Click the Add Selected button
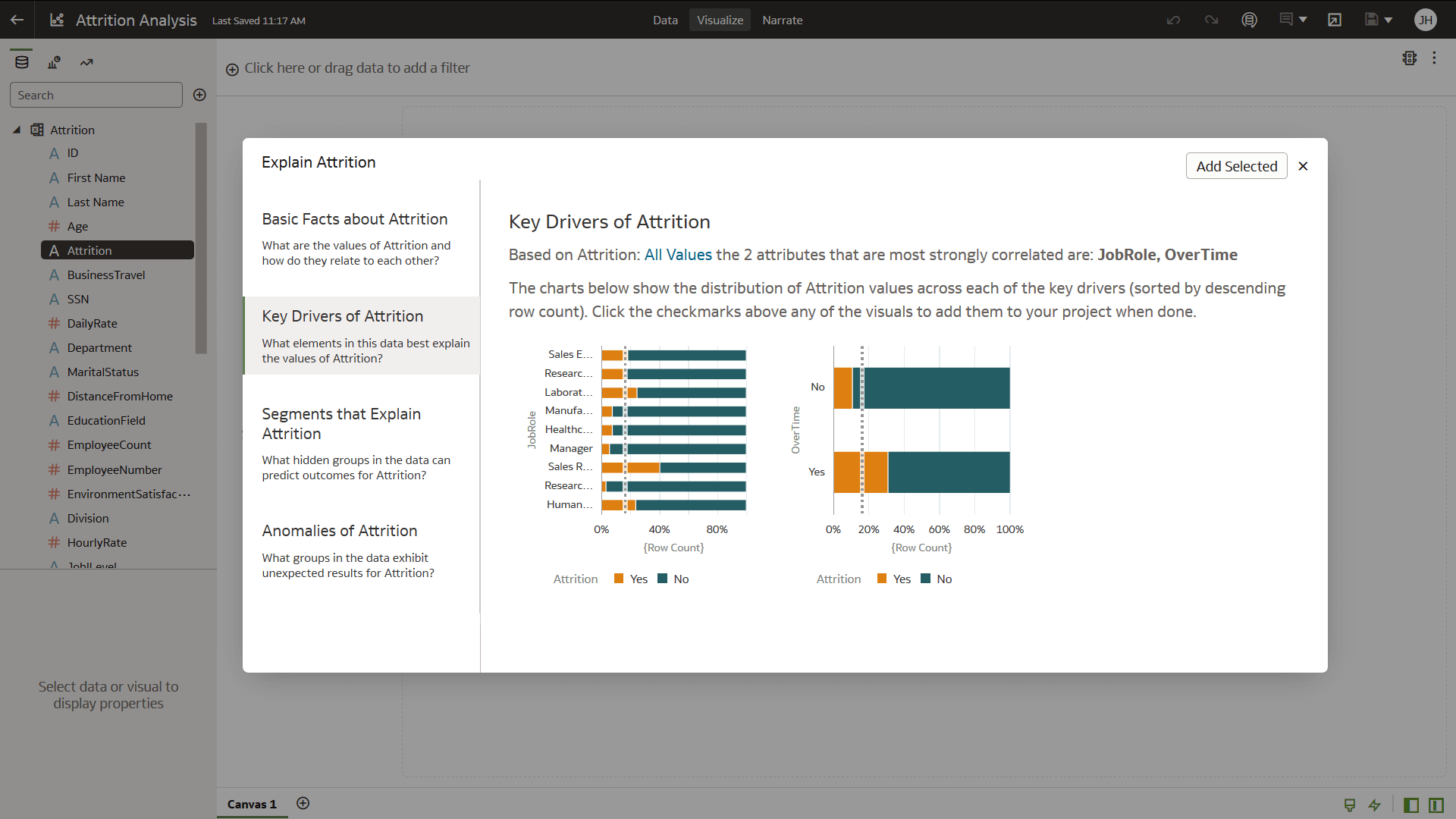 tap(1236, 166)
